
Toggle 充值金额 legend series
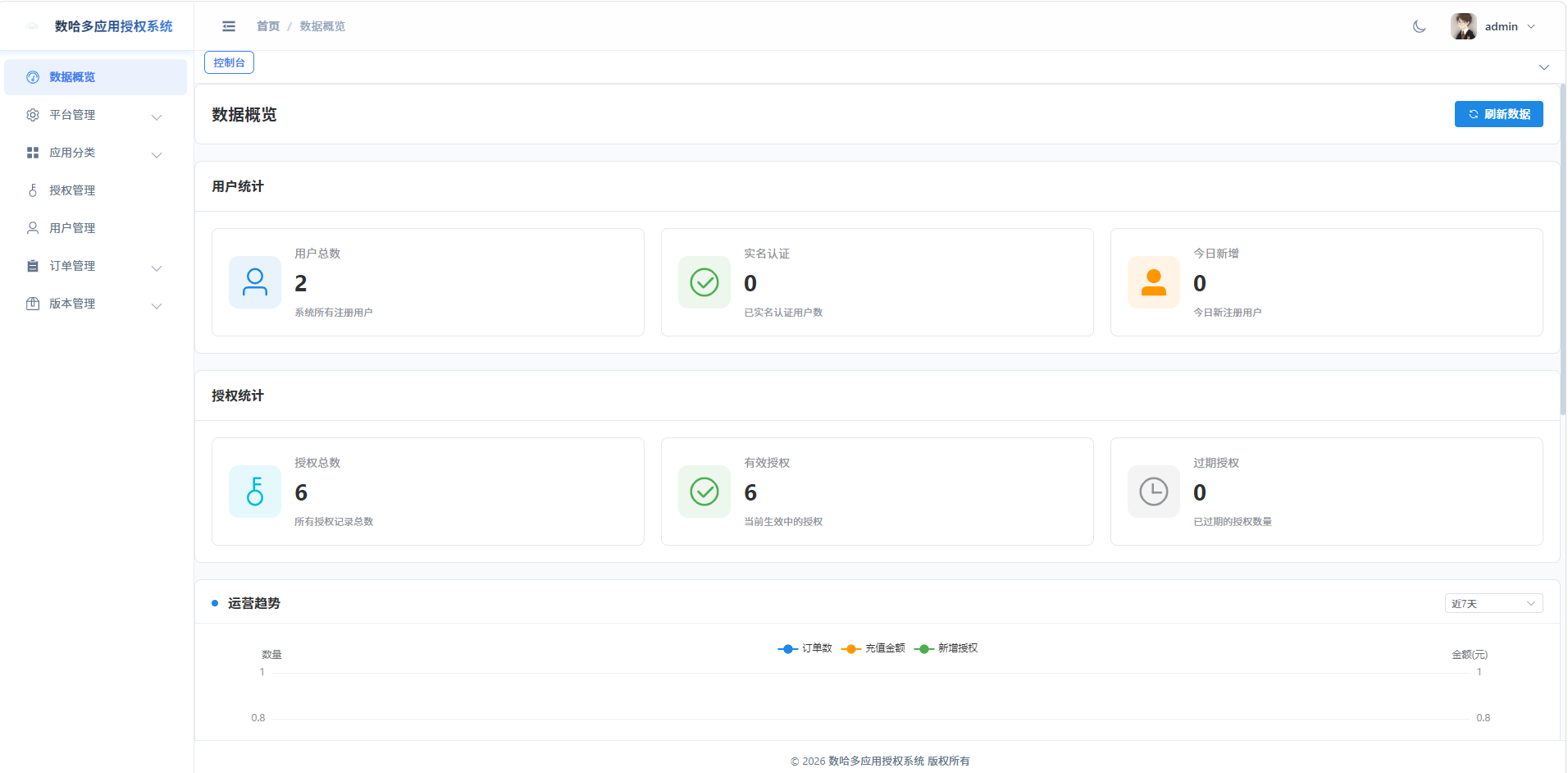pos(873,648)
